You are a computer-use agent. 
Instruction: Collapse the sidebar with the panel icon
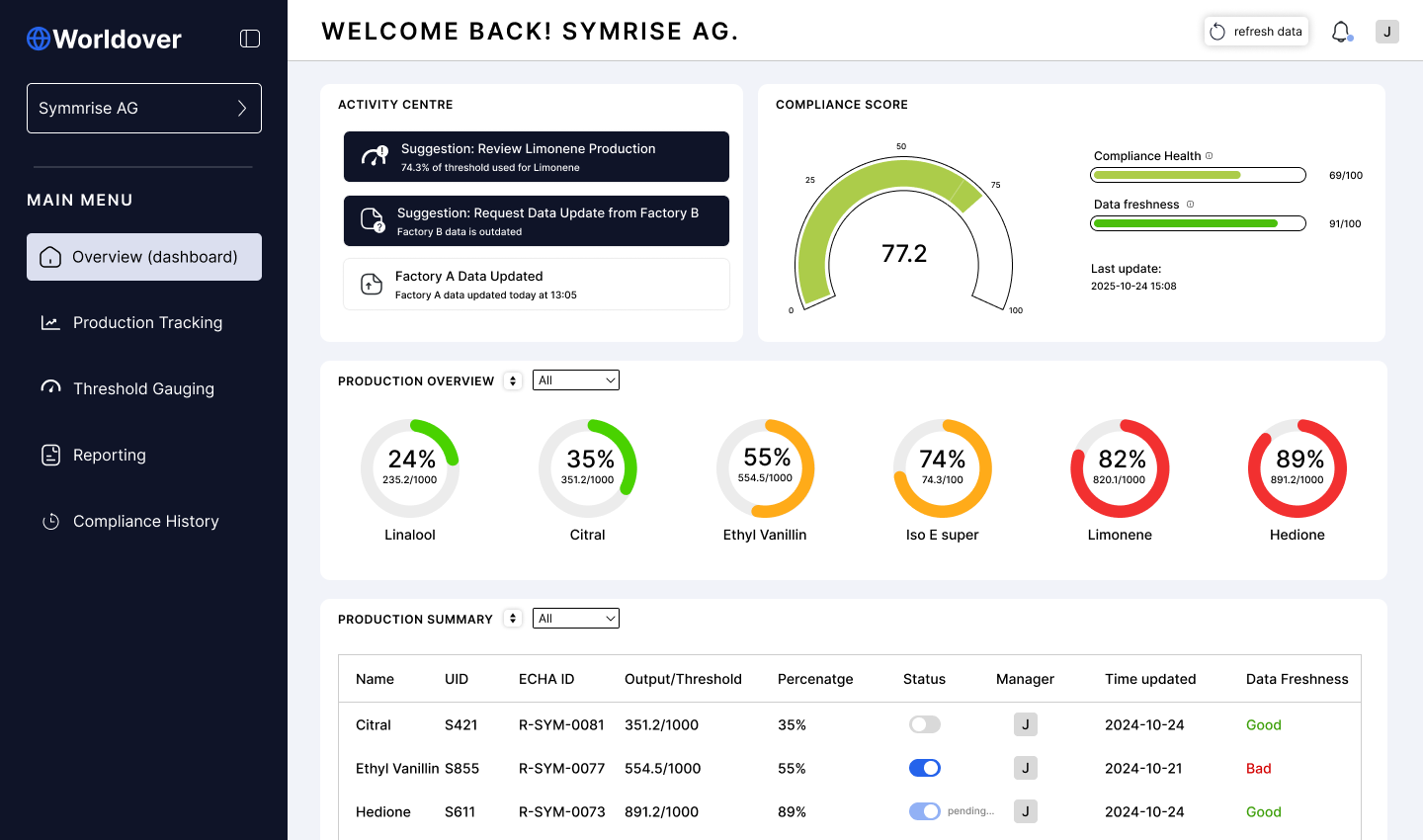[x=250, y=39]
